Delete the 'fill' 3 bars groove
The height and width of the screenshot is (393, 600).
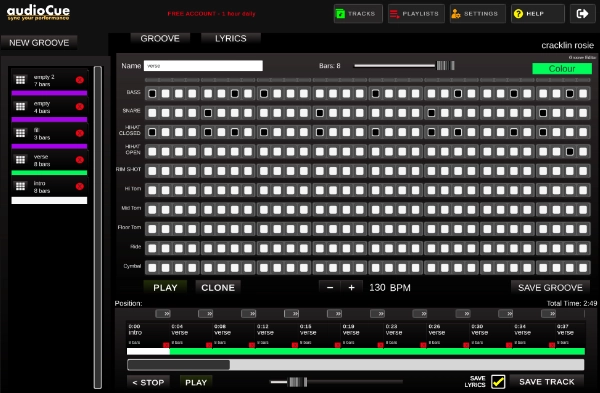[x=80, y=133]
